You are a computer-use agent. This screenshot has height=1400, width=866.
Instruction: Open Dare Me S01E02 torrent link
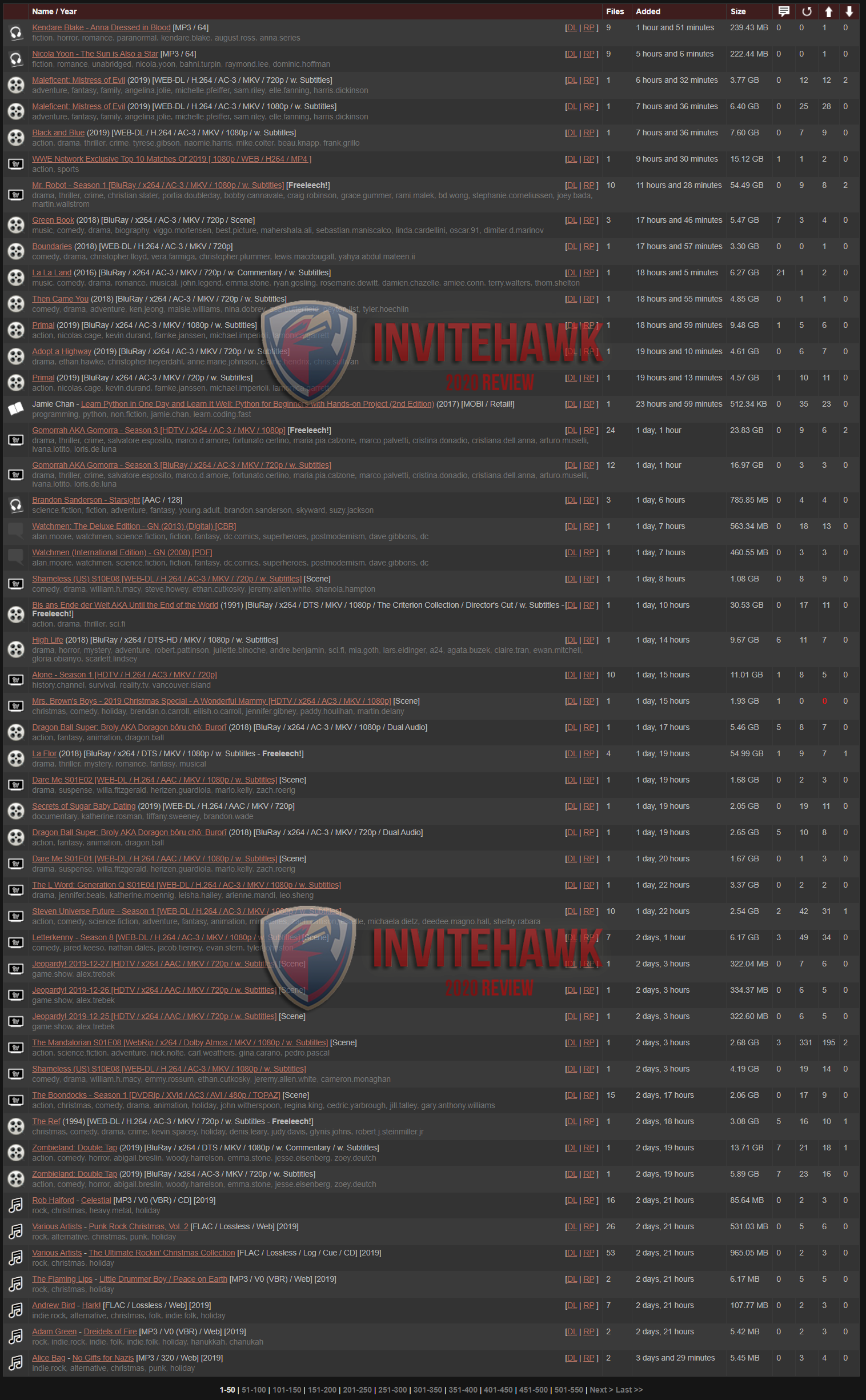155,780
